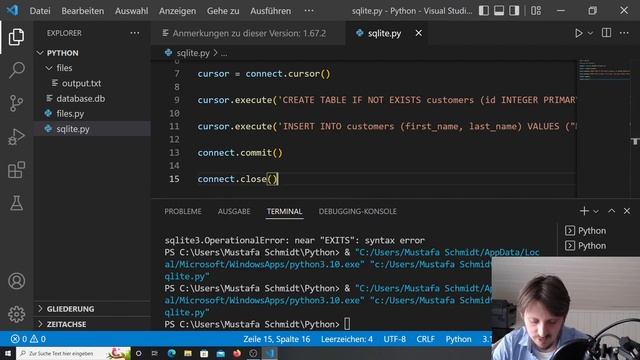Customize layout icon in title bar

536,11
